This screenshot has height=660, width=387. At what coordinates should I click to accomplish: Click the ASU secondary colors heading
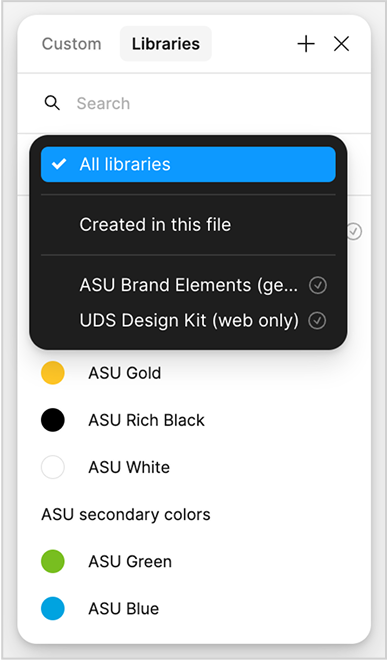pos(125,514)
